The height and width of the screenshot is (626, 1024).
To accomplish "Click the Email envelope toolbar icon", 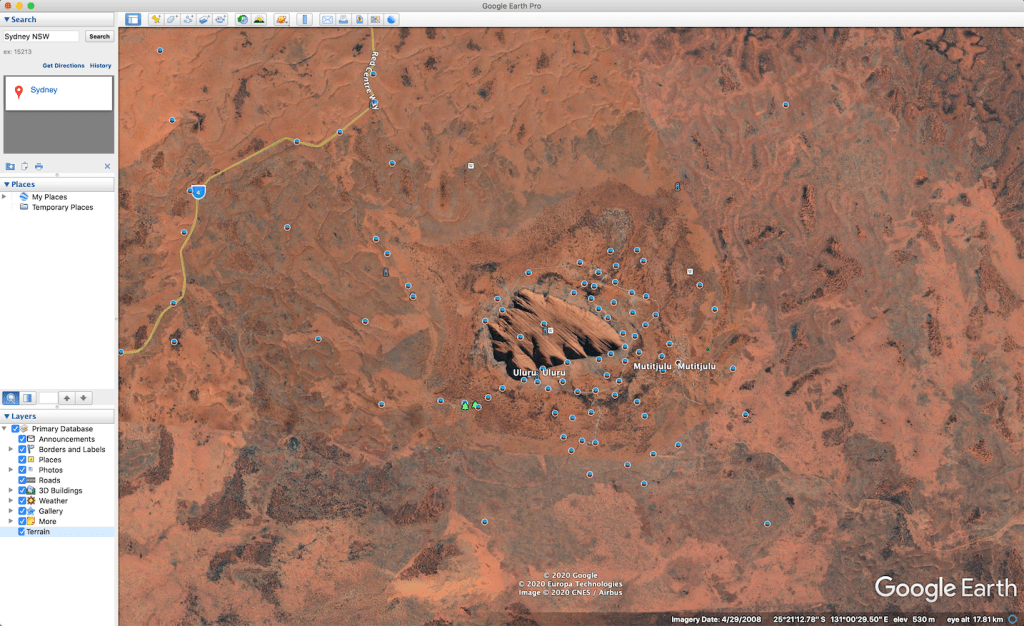I will (327, 20).
